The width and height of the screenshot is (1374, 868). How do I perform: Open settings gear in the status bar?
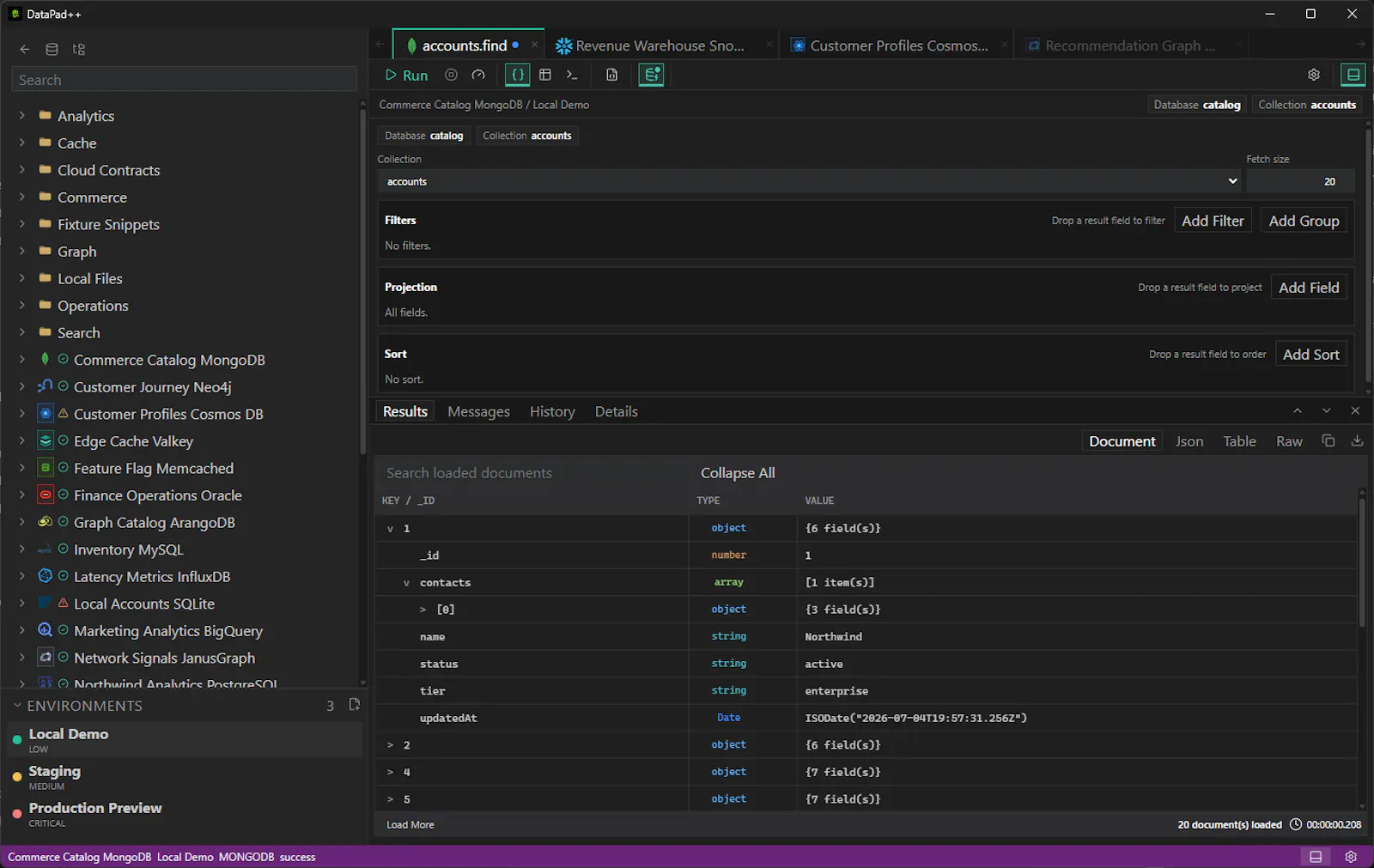tap(1351, 857)
